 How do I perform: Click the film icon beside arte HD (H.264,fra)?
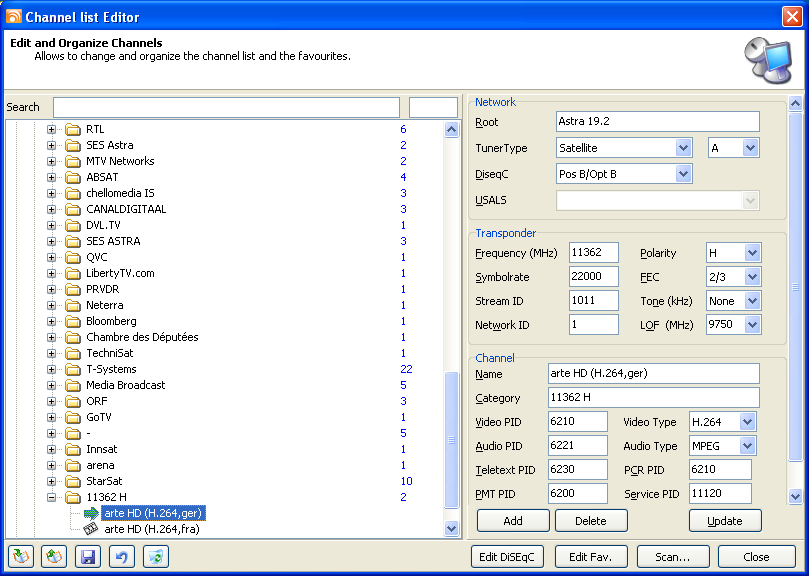click(89, 529)
